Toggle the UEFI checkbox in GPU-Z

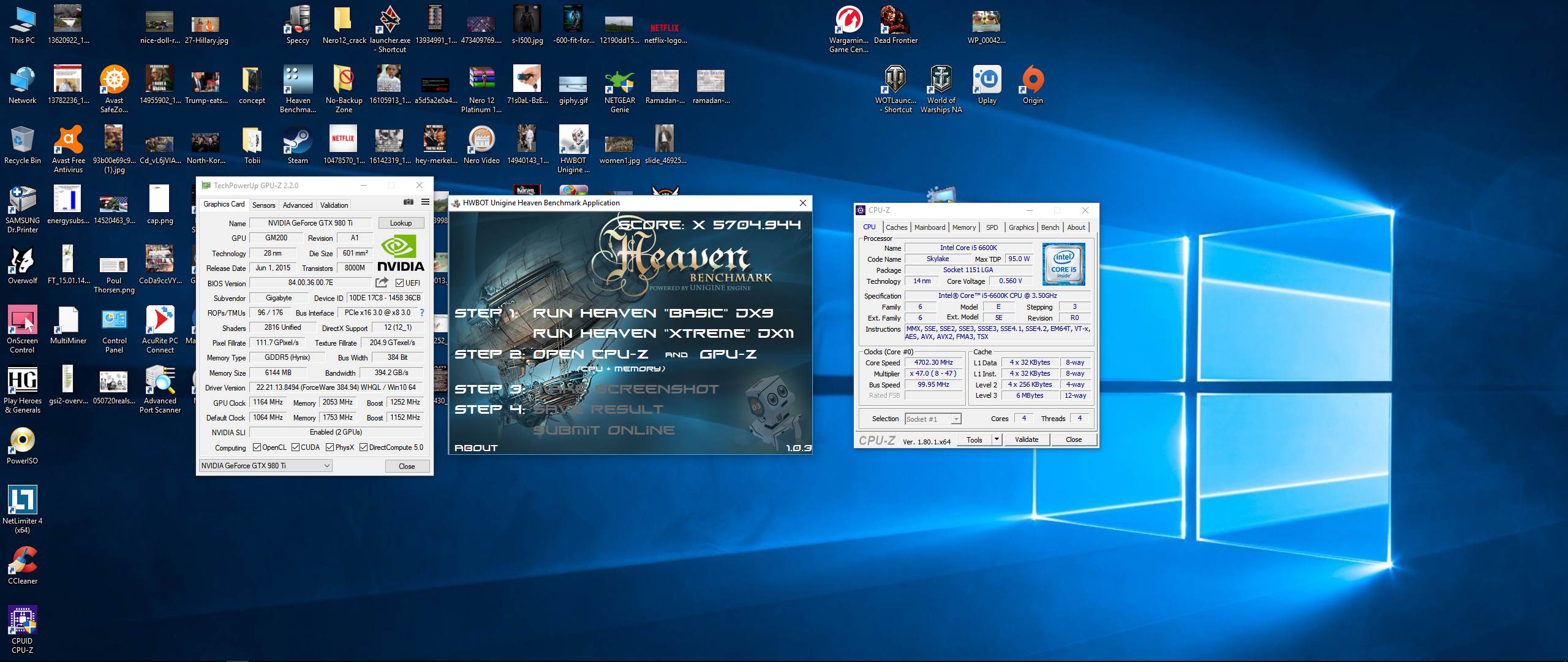pyautogui.click(x=399, y=283)
